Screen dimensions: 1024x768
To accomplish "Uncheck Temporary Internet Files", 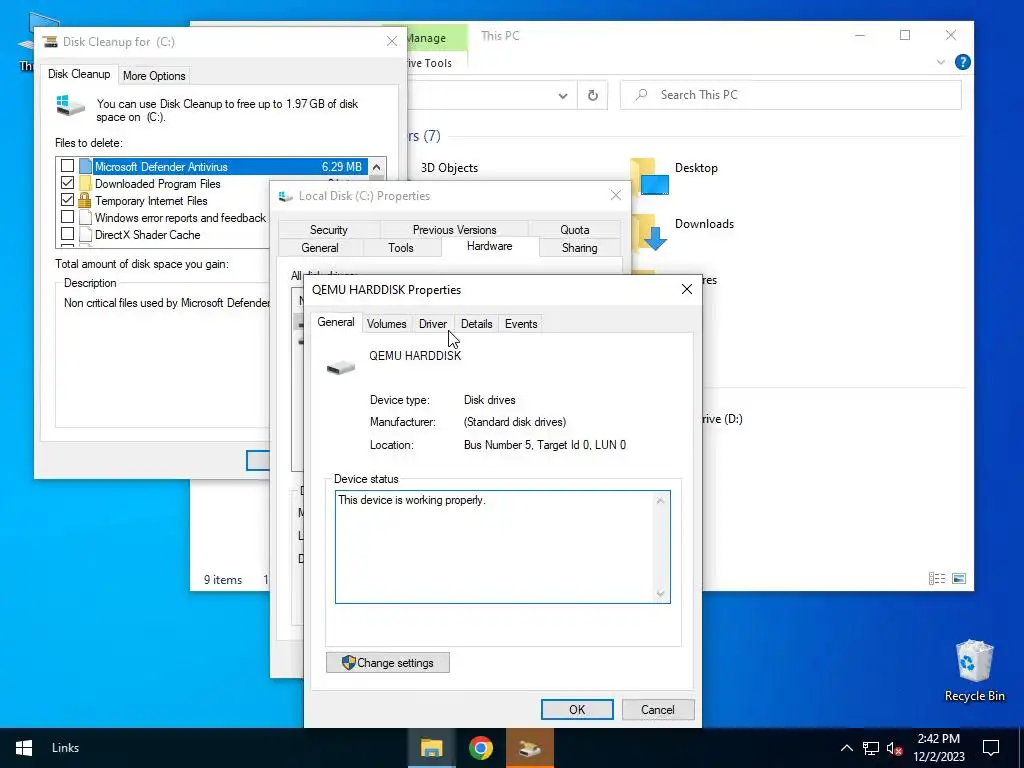I will 67,200.
